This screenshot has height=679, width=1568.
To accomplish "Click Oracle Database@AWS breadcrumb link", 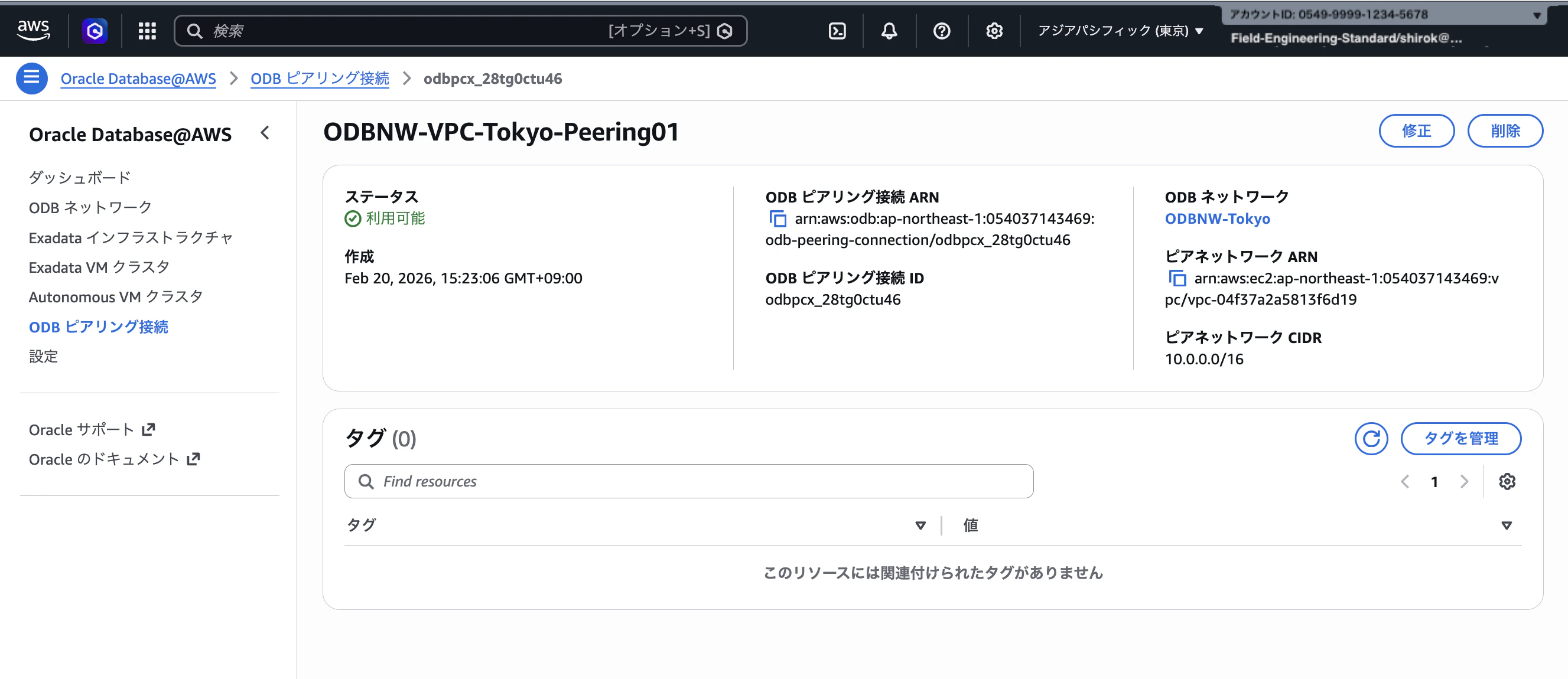I will pyautogui.click(x=138, y=79).
